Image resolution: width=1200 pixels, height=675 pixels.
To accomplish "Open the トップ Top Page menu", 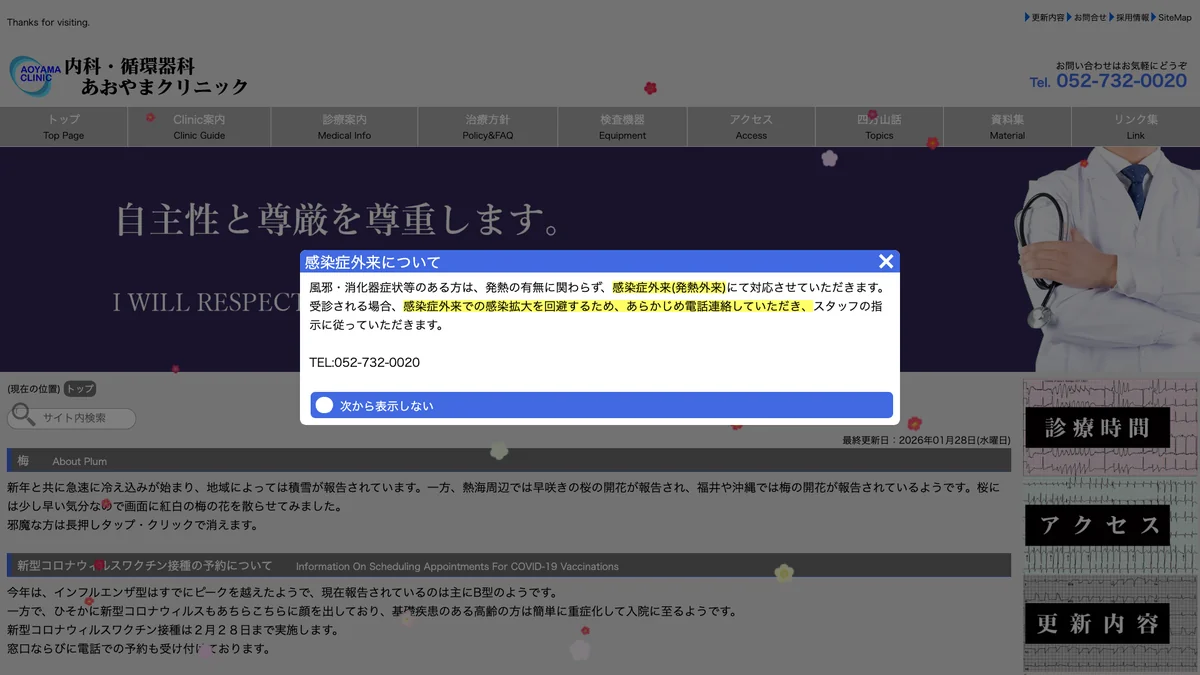I will pos(64,127).
